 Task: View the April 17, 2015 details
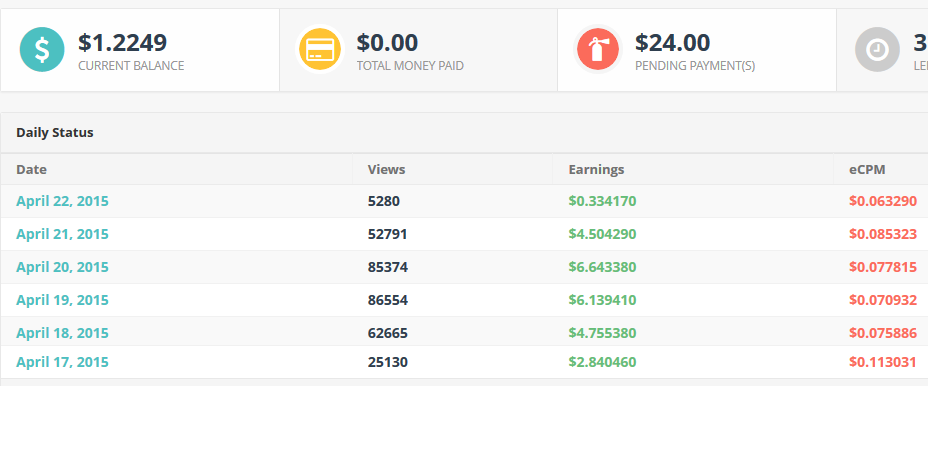pos(62,362)
